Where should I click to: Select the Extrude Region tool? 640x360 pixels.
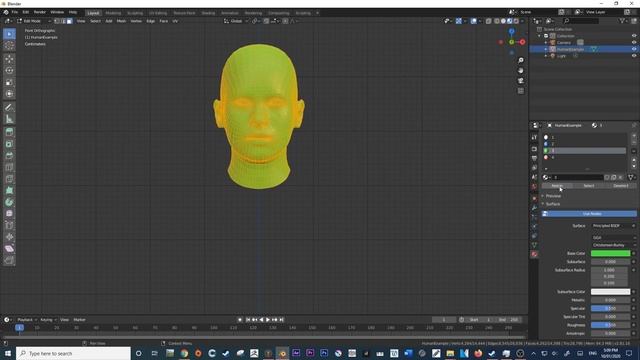pos(9,132)
